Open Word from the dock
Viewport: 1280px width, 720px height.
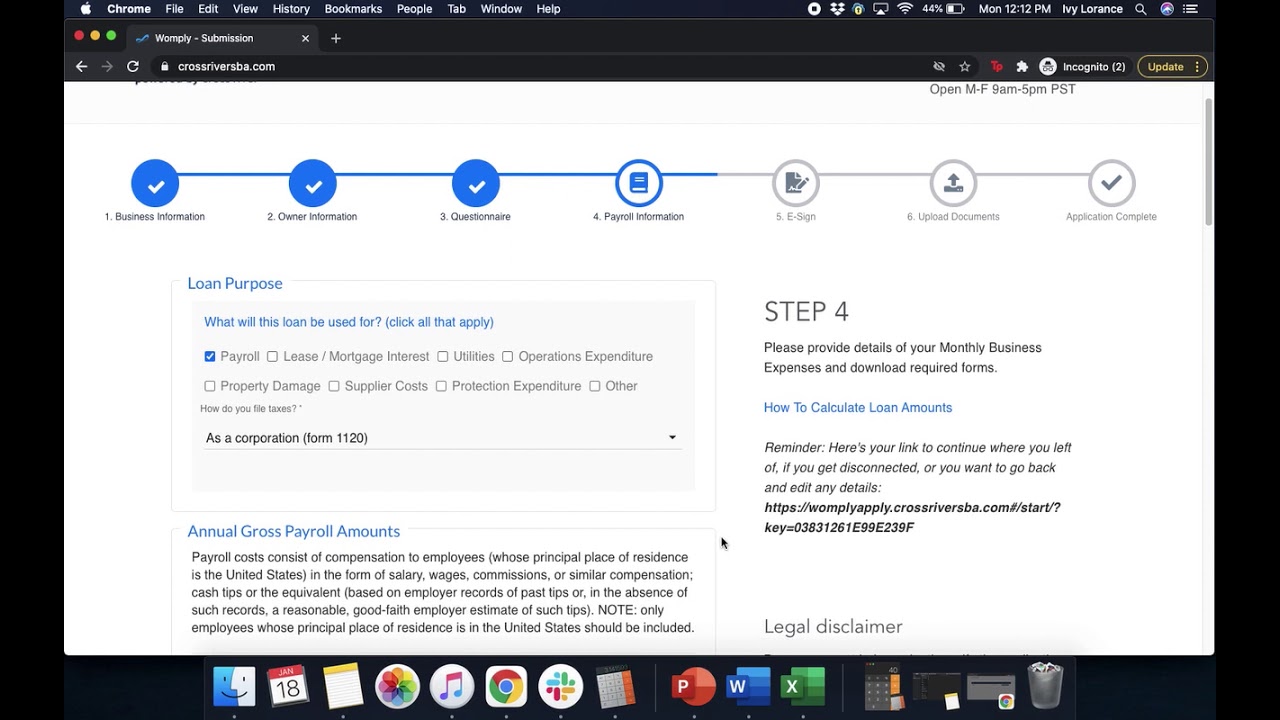pyautogui.click(x=748, y=687)
